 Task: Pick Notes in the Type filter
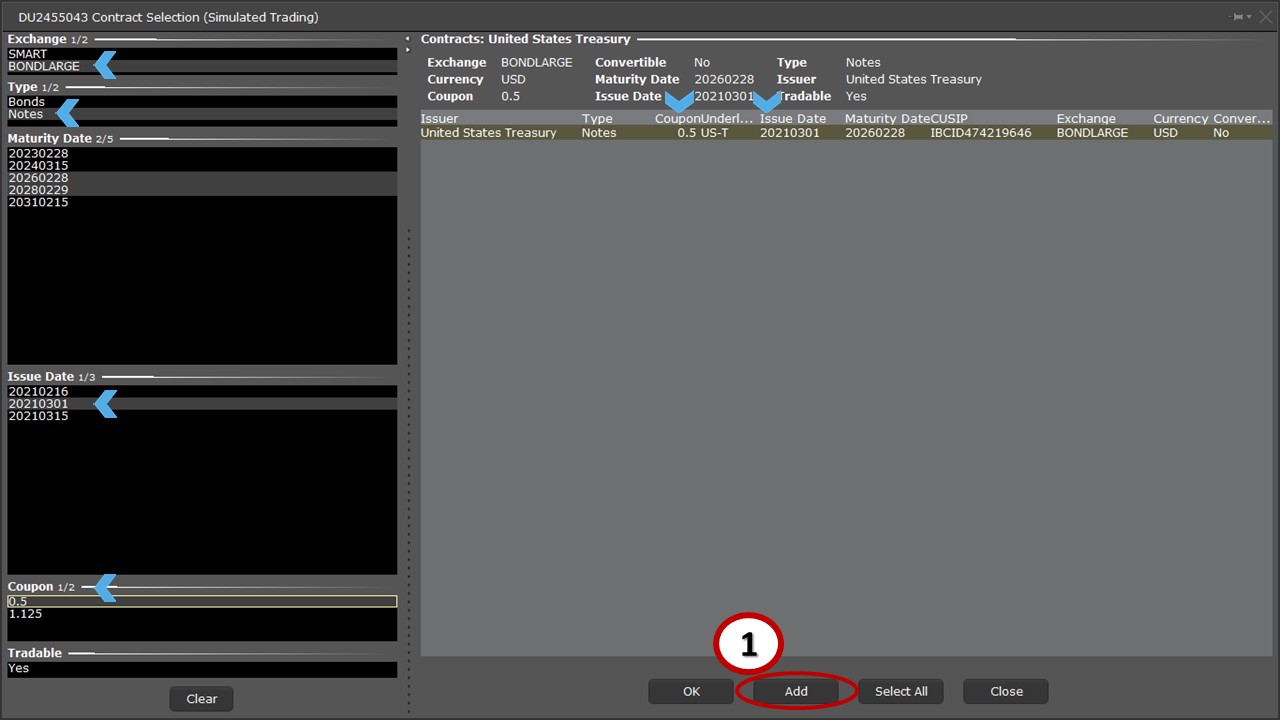click(x=26, y=115)
